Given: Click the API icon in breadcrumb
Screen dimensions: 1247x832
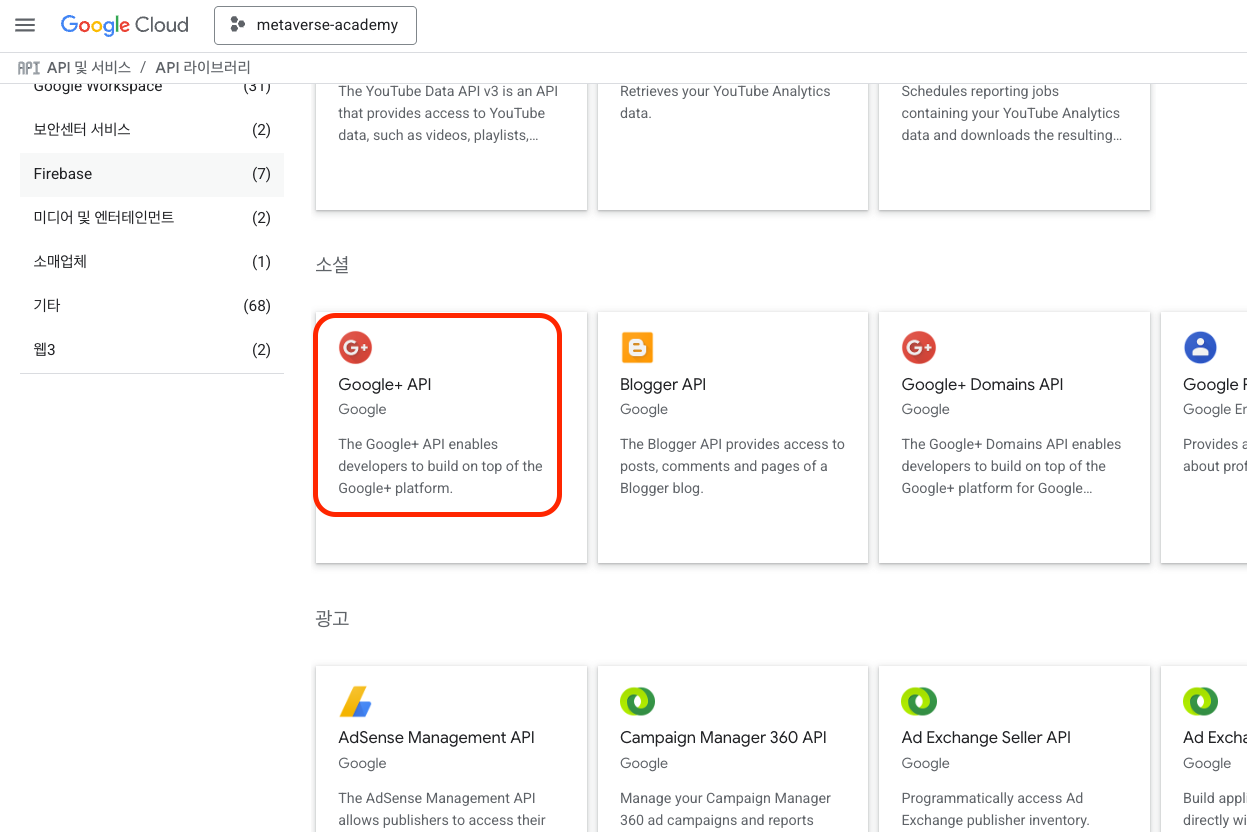Looking at the screenshot, I should pyautogui.click(x=29, y=68).
